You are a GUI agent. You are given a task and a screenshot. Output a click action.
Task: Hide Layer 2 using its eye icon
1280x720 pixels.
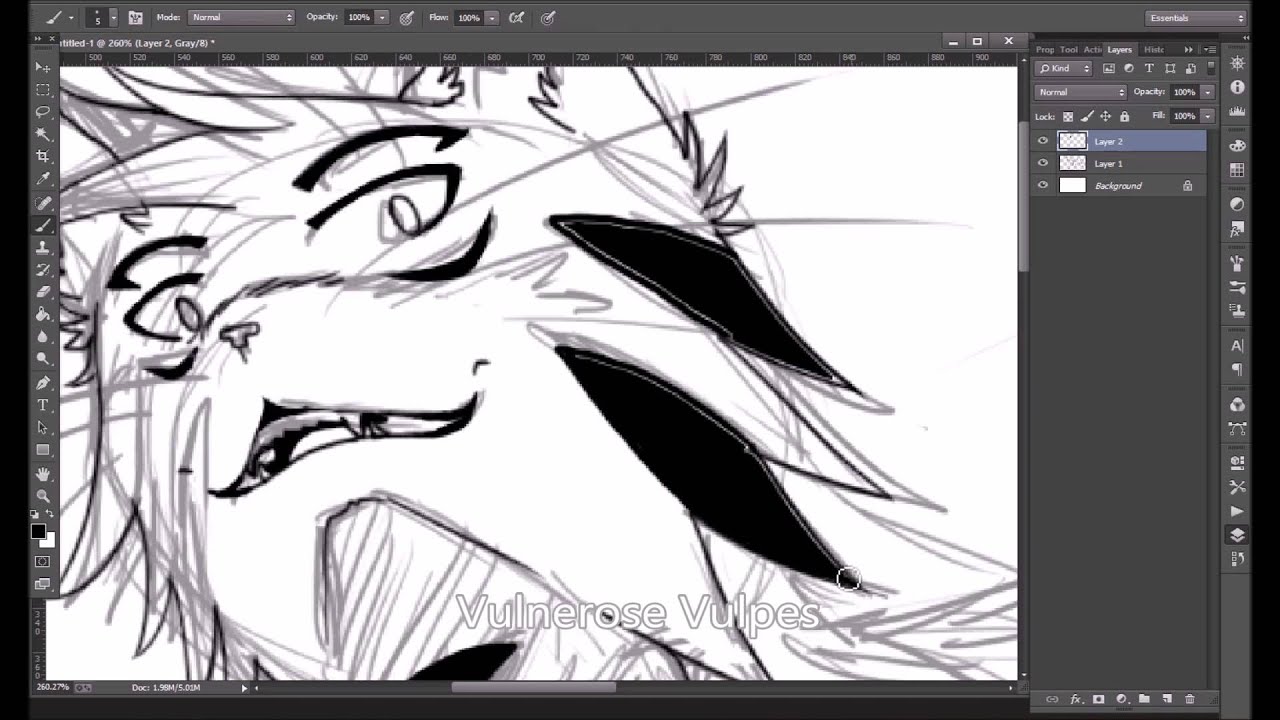pyautogui.click(x=1043, y=141)
